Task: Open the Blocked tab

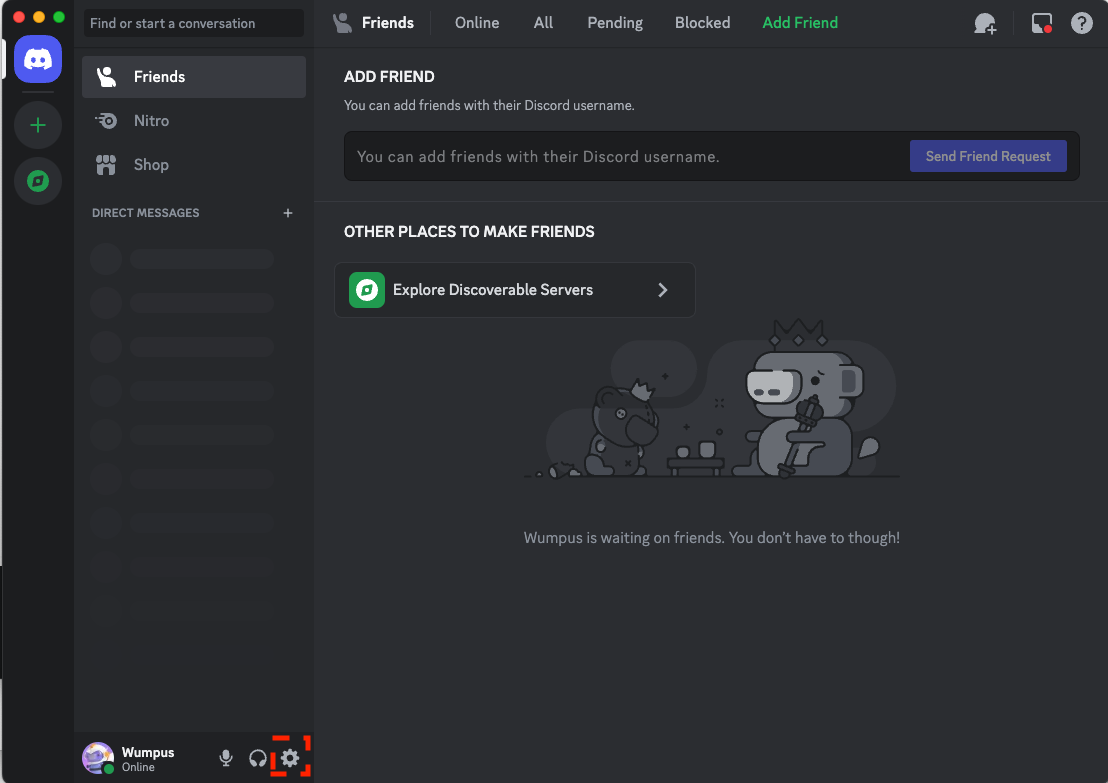Action: point(702,23)
